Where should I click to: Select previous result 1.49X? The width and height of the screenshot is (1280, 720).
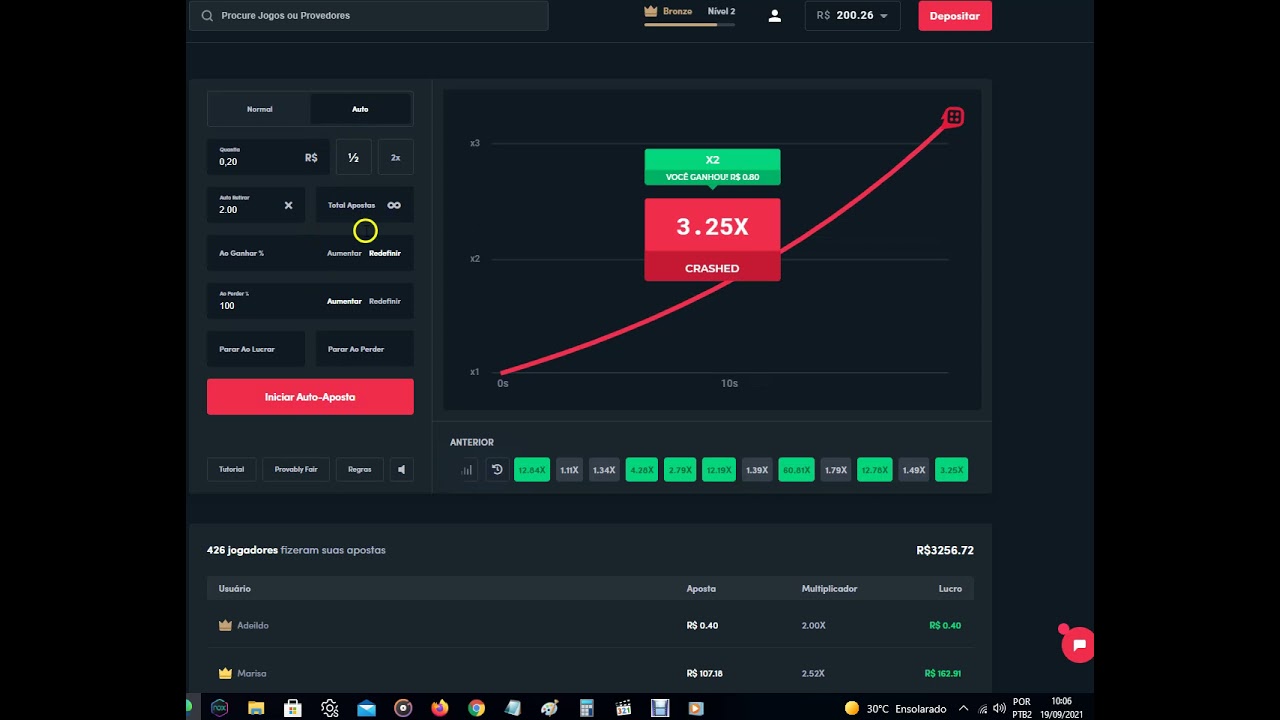[x=913, y=469]
